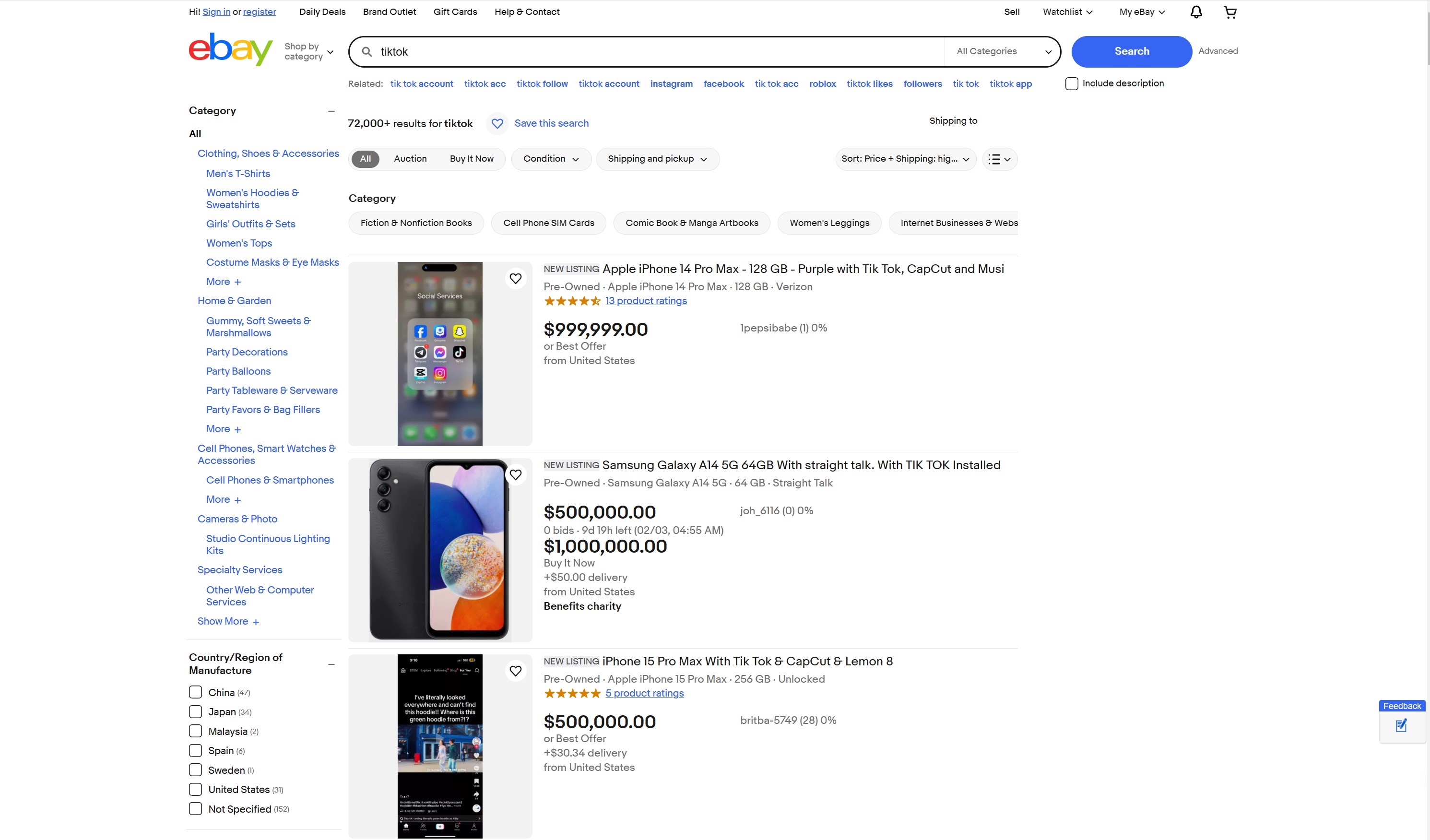
Task: Open the Daily Deals link
Action: pyautogui.click(x=322, y=12)
